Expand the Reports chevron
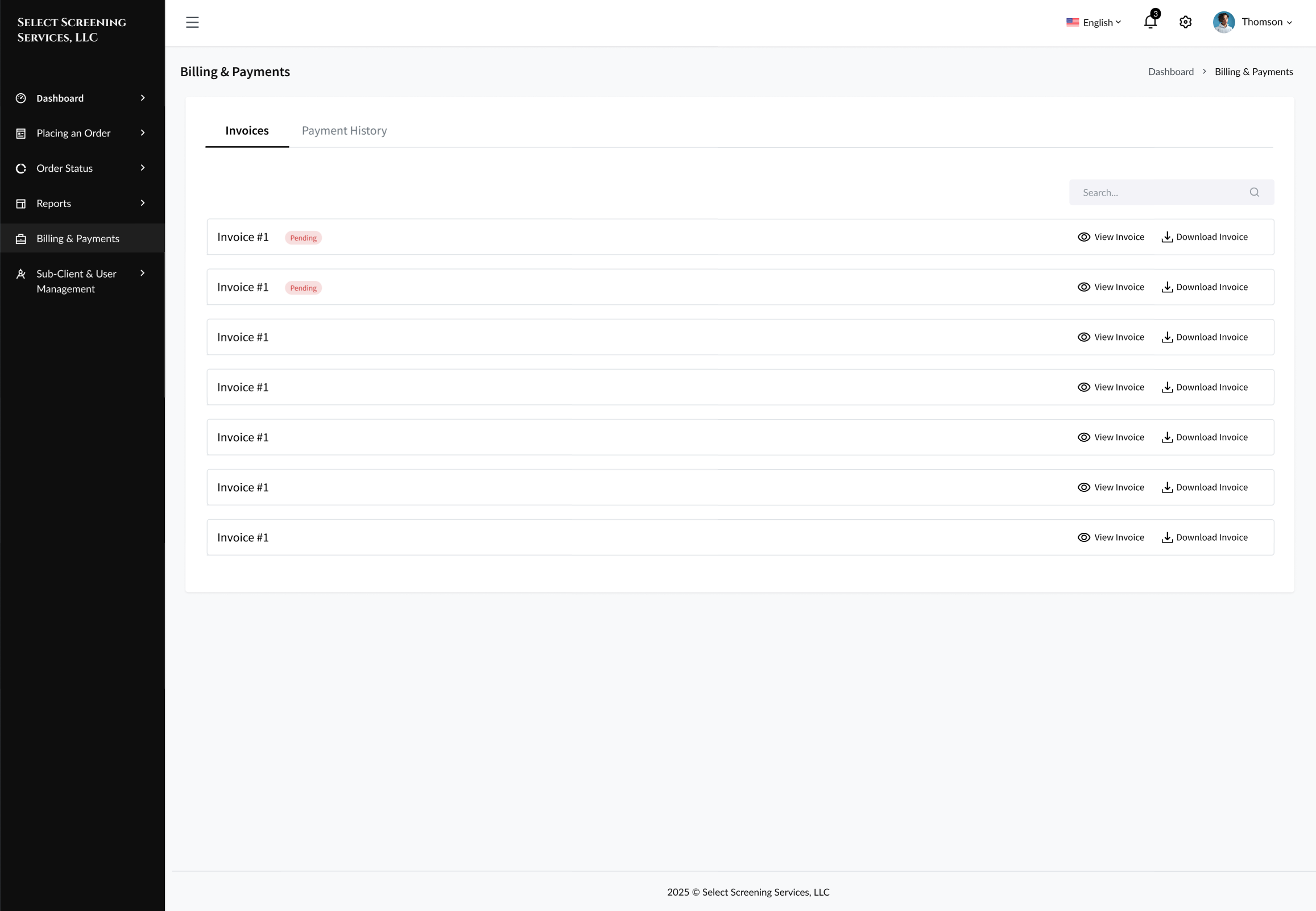Screen dimensions: 1316x911 point(143,203)
